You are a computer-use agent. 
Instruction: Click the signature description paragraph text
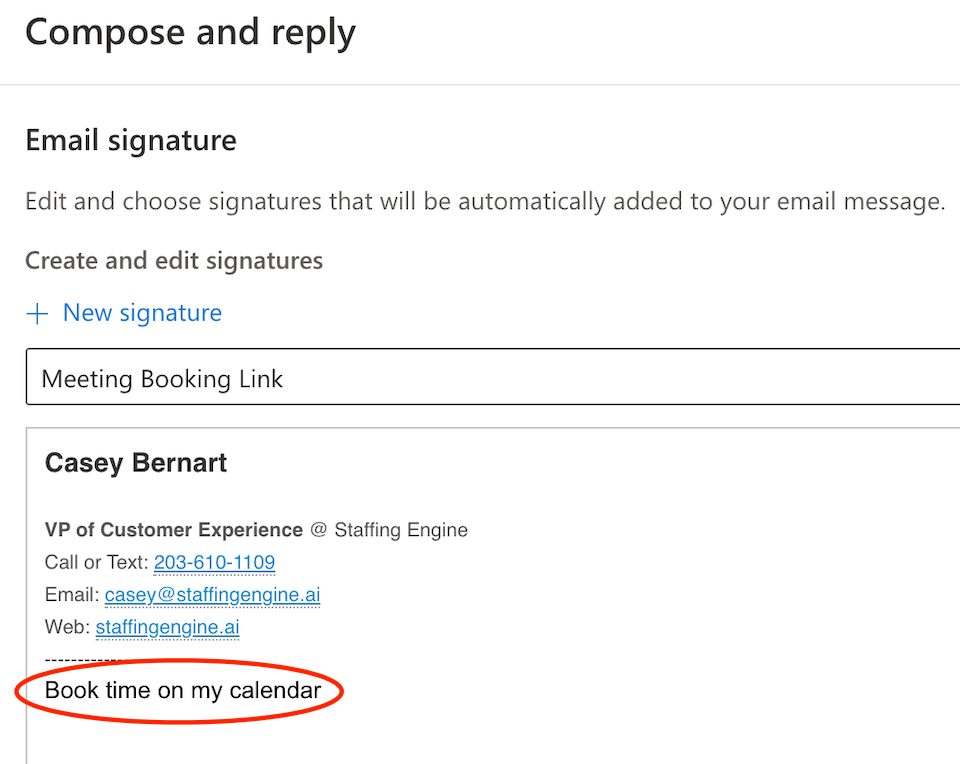(484, 201)
